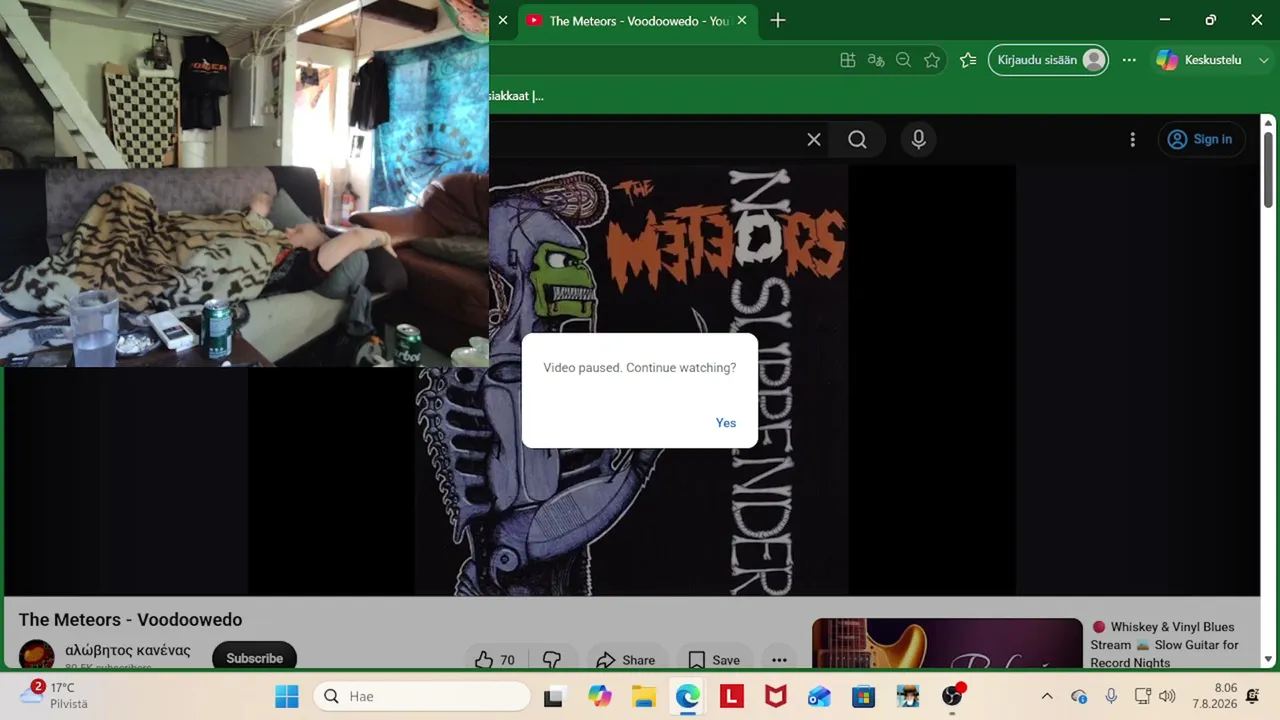Start YouTube voice search with microphone

[x=919, y=140]
